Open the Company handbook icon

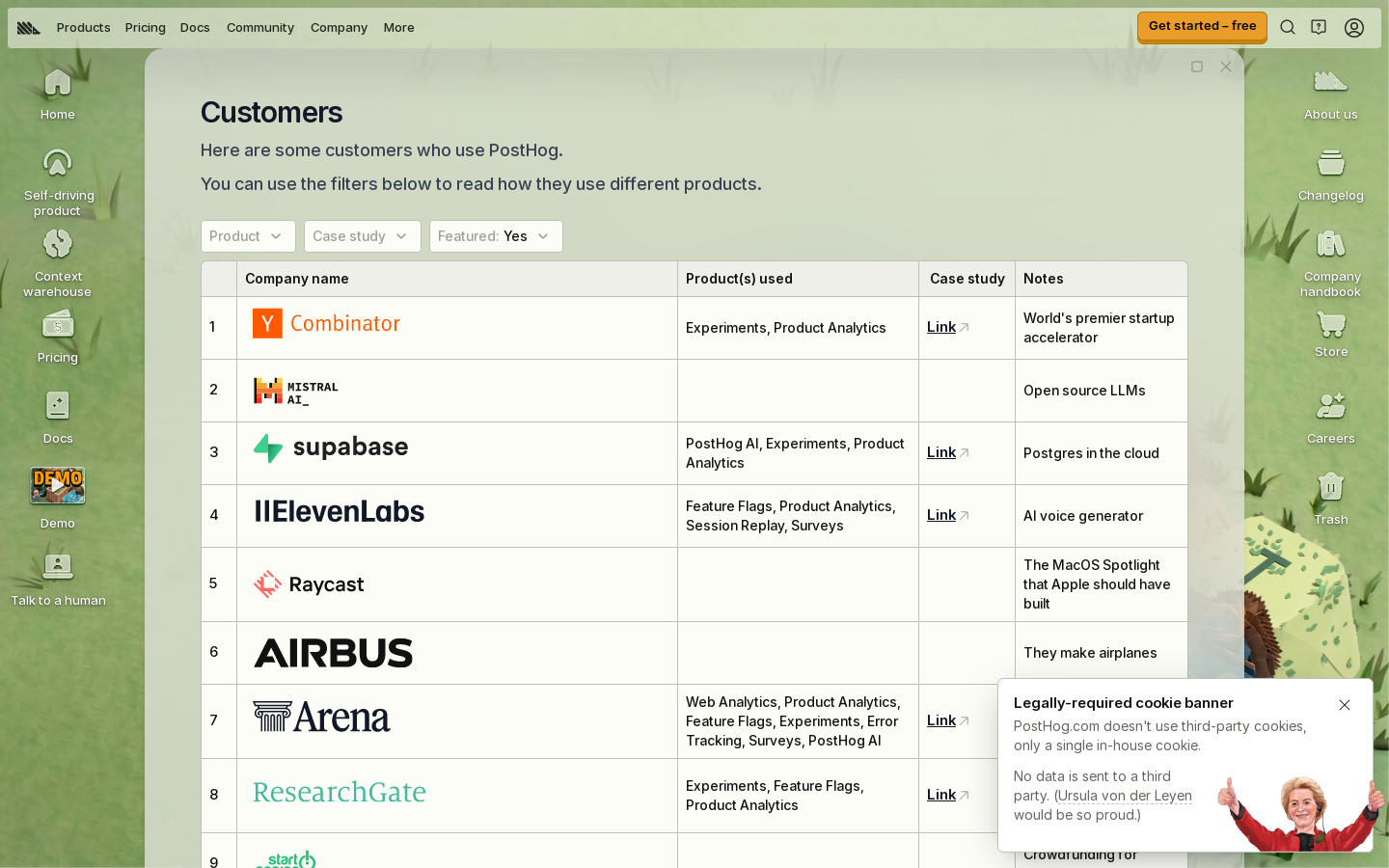click(x=1331, y=262)
